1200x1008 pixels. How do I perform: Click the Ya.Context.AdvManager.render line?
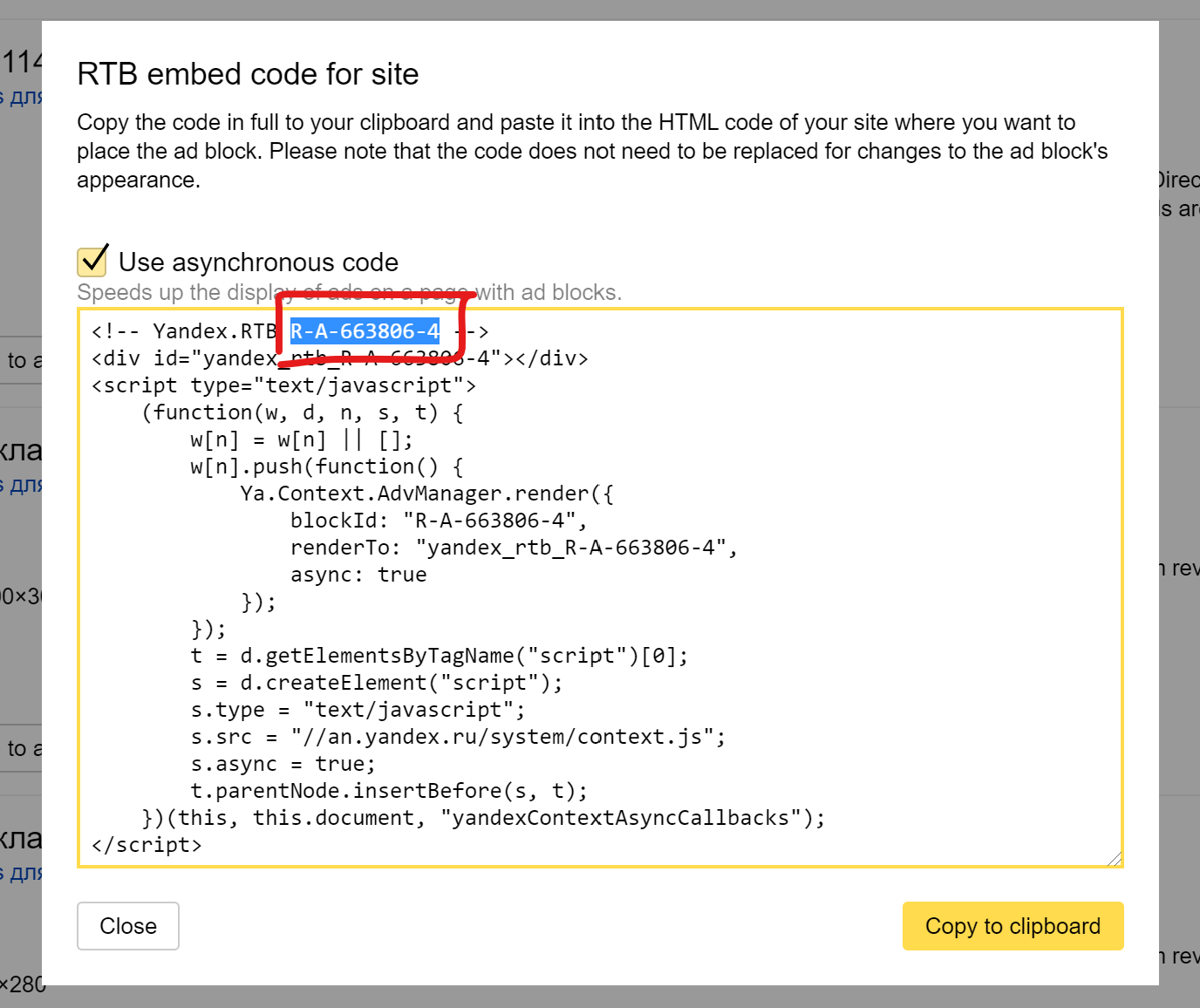(427, 494)
